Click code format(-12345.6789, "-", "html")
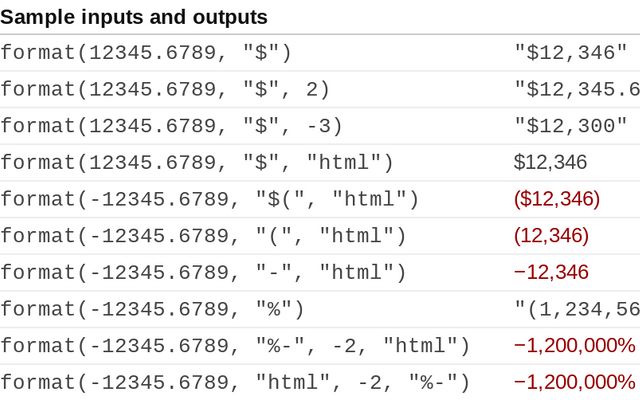 point(203,272)
